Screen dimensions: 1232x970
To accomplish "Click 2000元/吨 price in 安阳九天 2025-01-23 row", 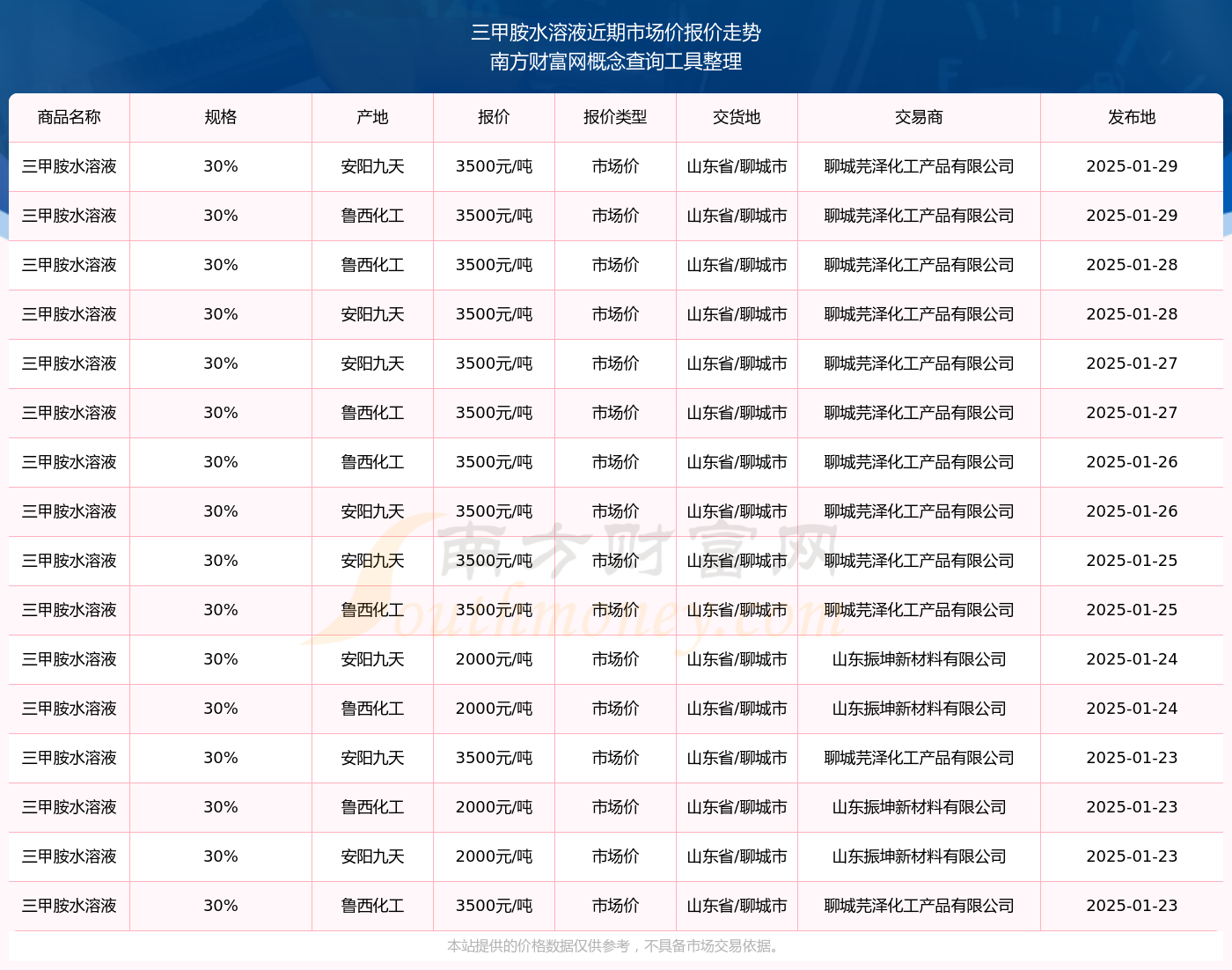I will tap(494, 856).
